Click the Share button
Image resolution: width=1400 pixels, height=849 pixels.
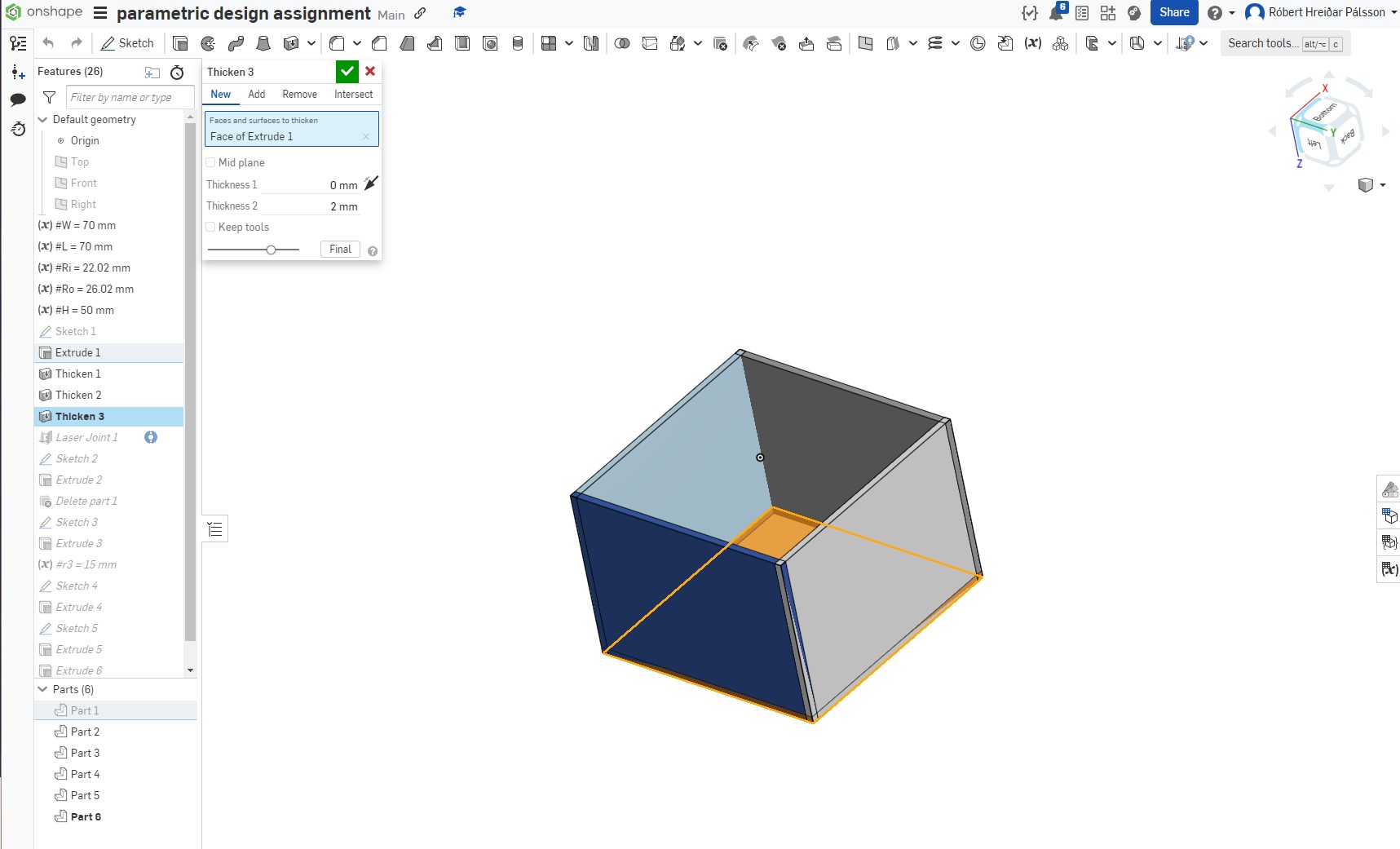[x=1174, y=12]
